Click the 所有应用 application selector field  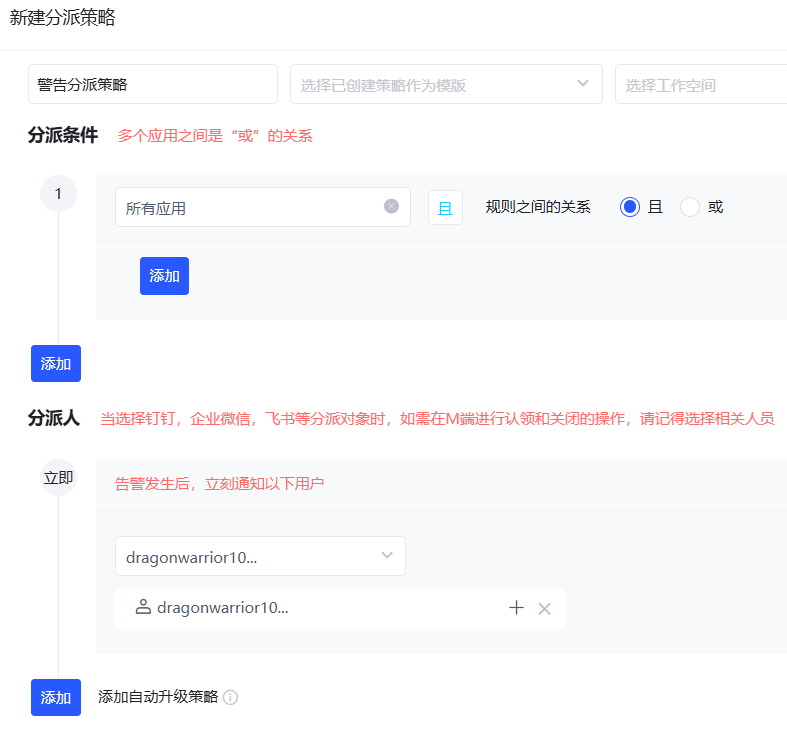[x=250, y=207]
